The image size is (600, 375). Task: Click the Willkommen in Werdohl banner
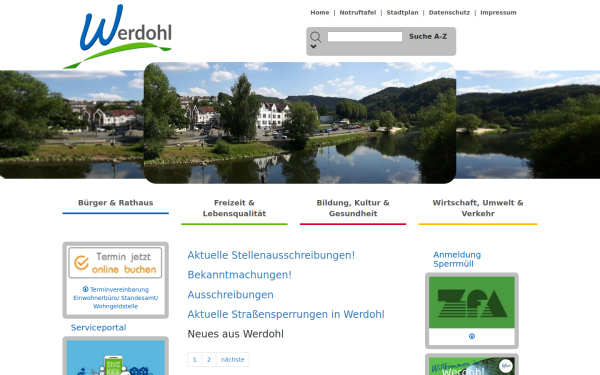tap(472, 366)
